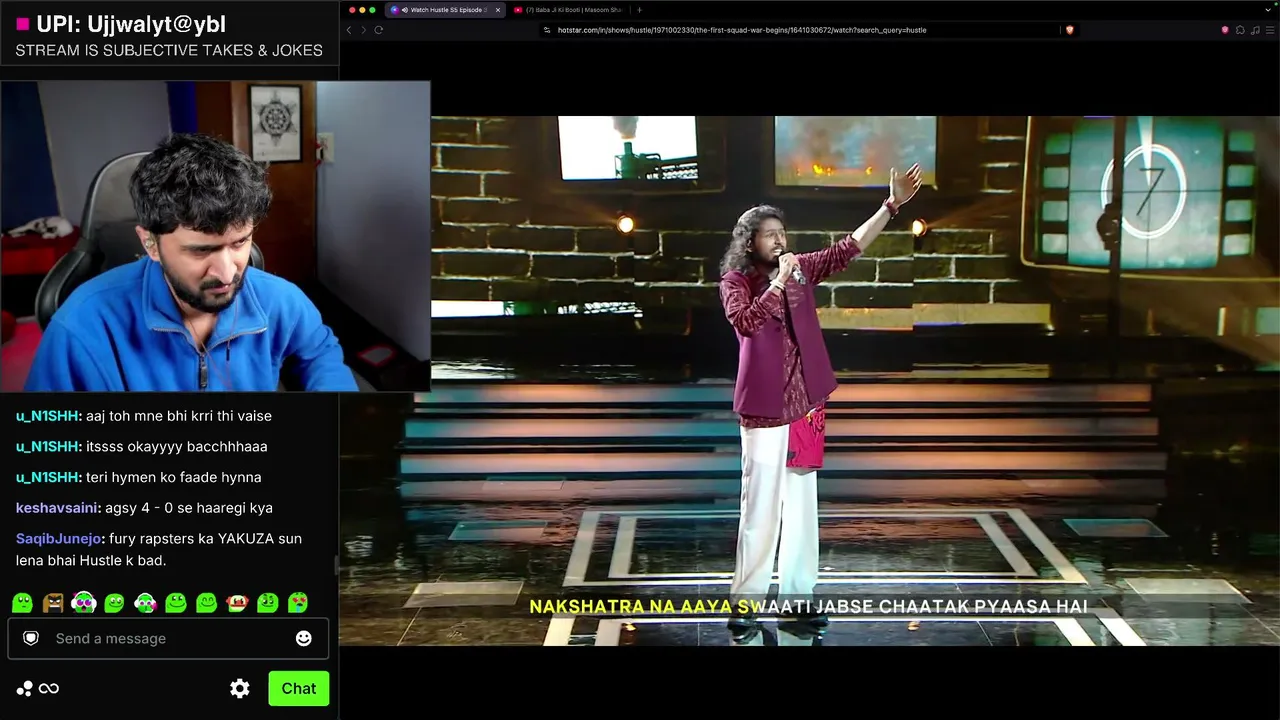Click 'agsy 4 - 0 se haaregi kya' message
Image resolution: width=1280 pixels, height=720 pixels.
189,508
